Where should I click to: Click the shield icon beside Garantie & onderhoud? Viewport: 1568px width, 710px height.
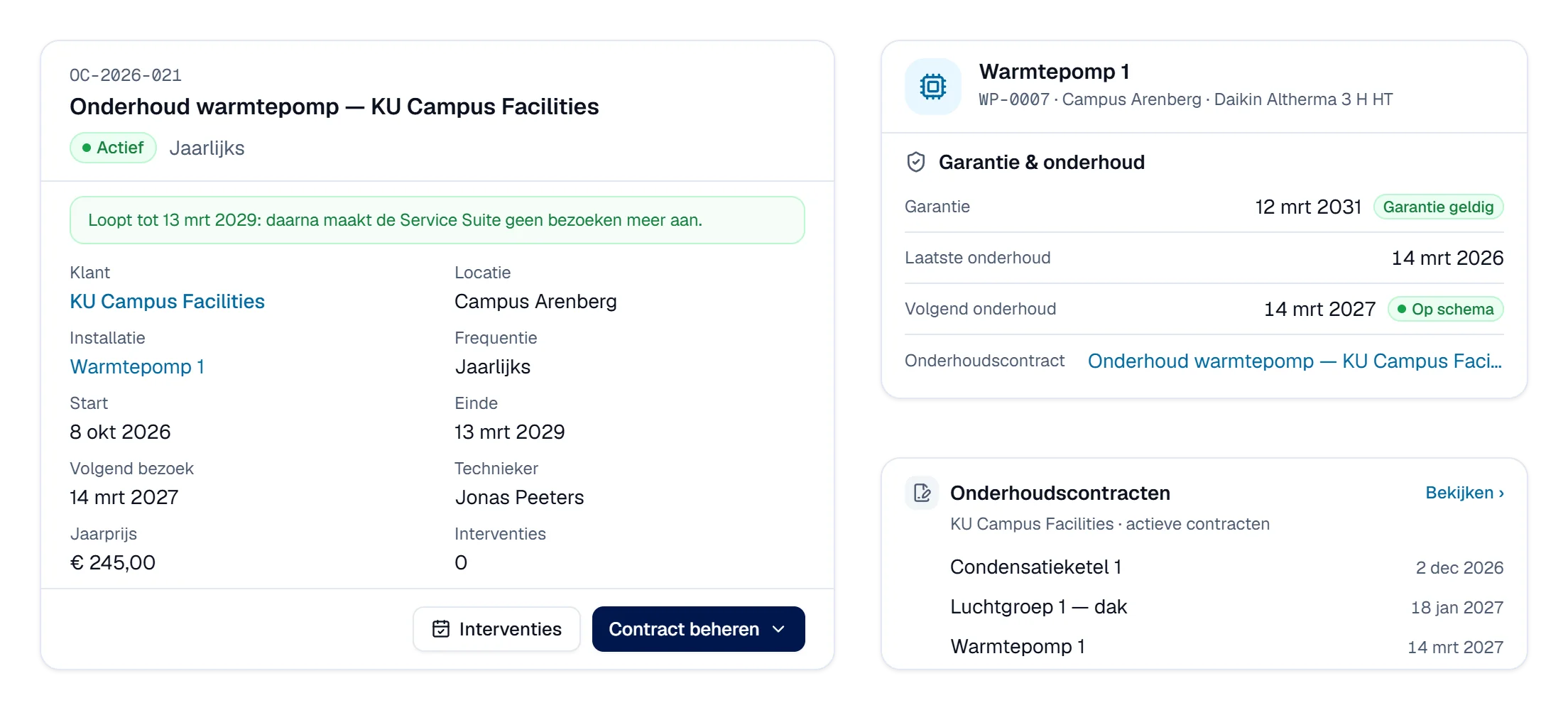tap(916, 163)
